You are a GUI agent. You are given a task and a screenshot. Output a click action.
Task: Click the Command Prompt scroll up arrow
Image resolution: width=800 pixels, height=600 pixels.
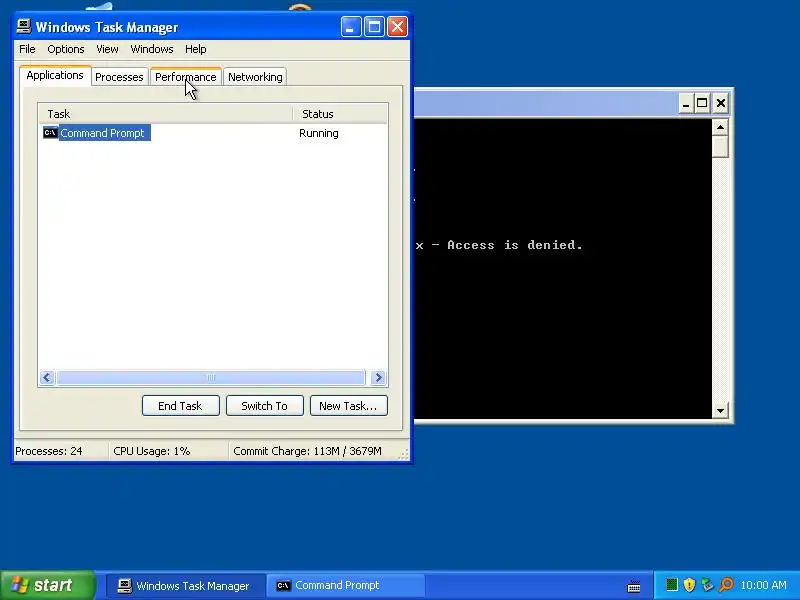[720, 127]
